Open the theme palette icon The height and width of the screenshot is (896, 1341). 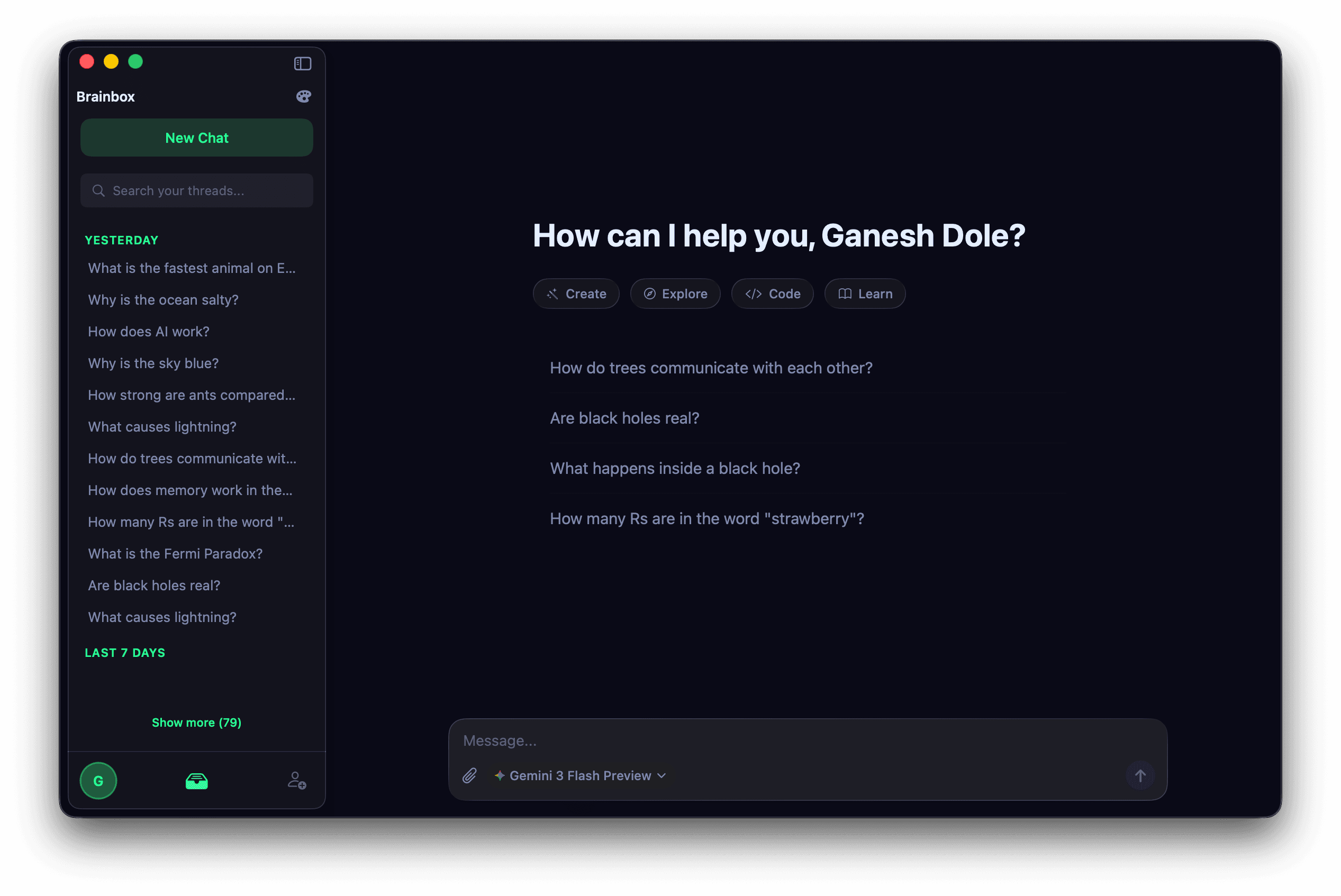click(304, 97)
